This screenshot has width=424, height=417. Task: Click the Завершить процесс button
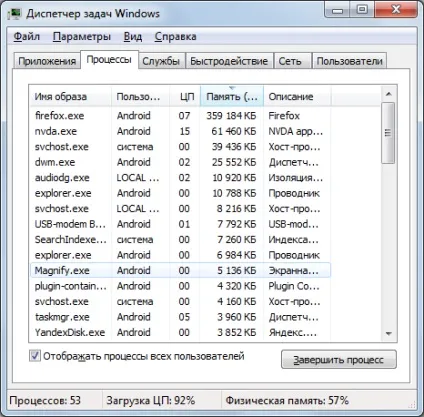tap(339, 360)
